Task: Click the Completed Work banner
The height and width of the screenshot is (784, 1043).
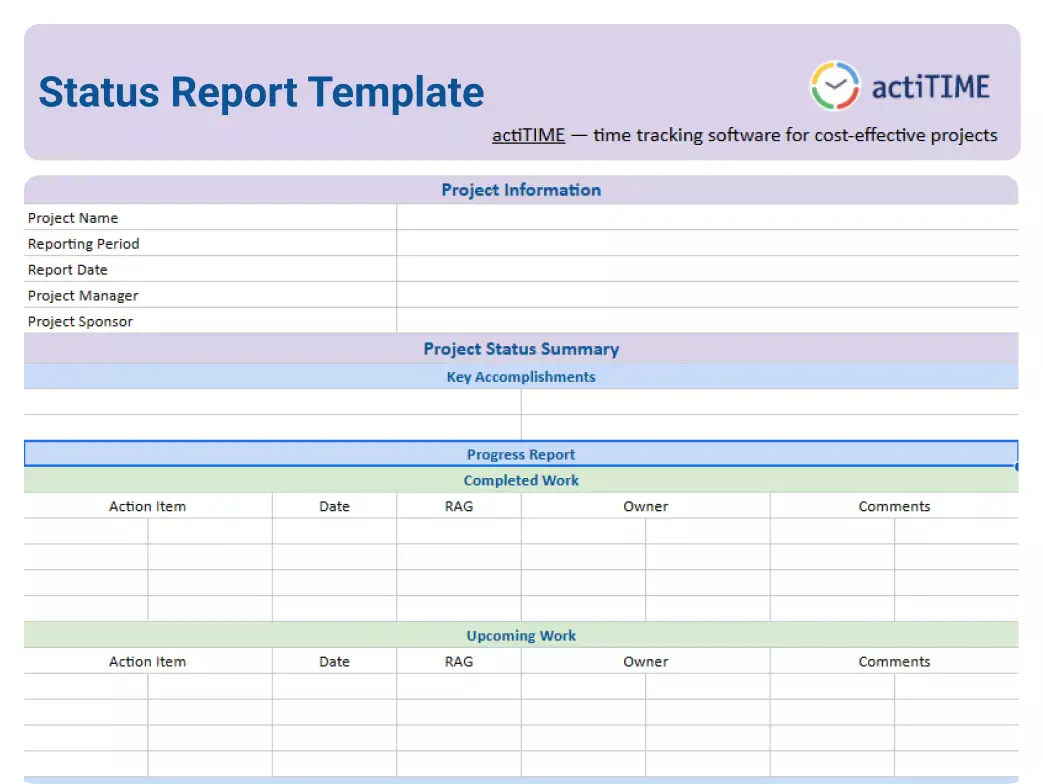Action: pyautogui.click(x=521, y=480)
